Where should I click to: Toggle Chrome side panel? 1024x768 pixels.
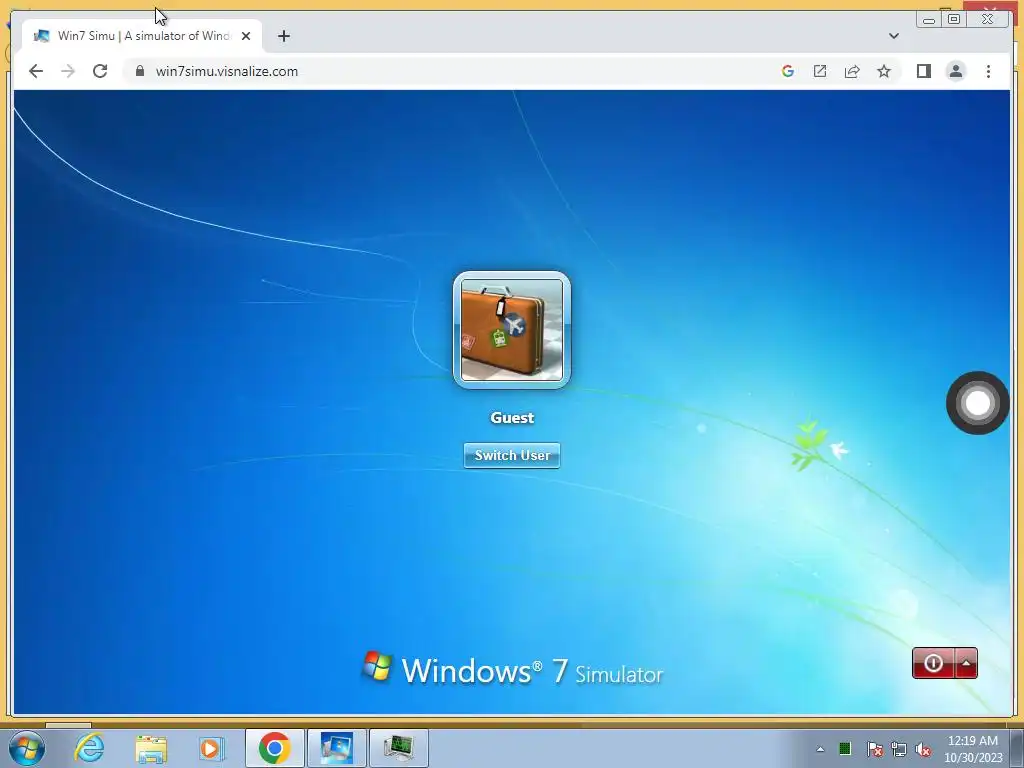(923, 71)
